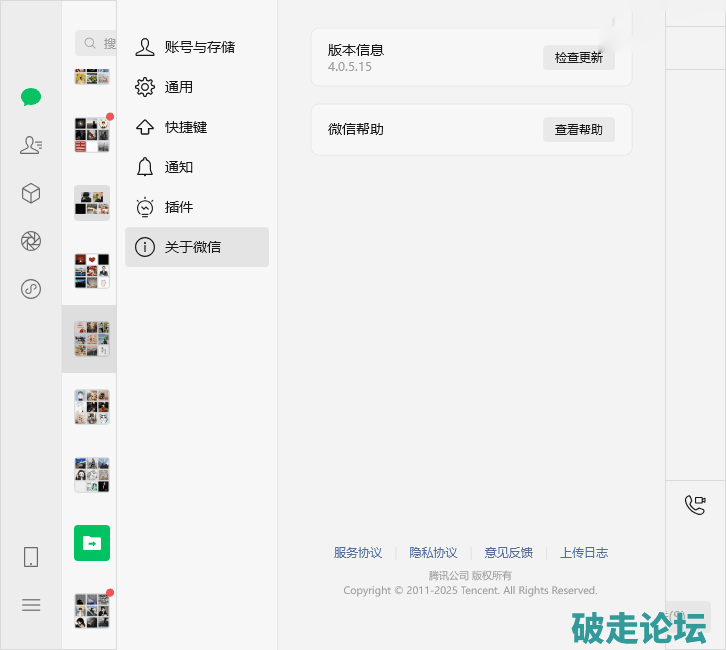Viewport: 726px width, 650px height.
Task: Open the Mini Programs icon
Action: point(31,289)
